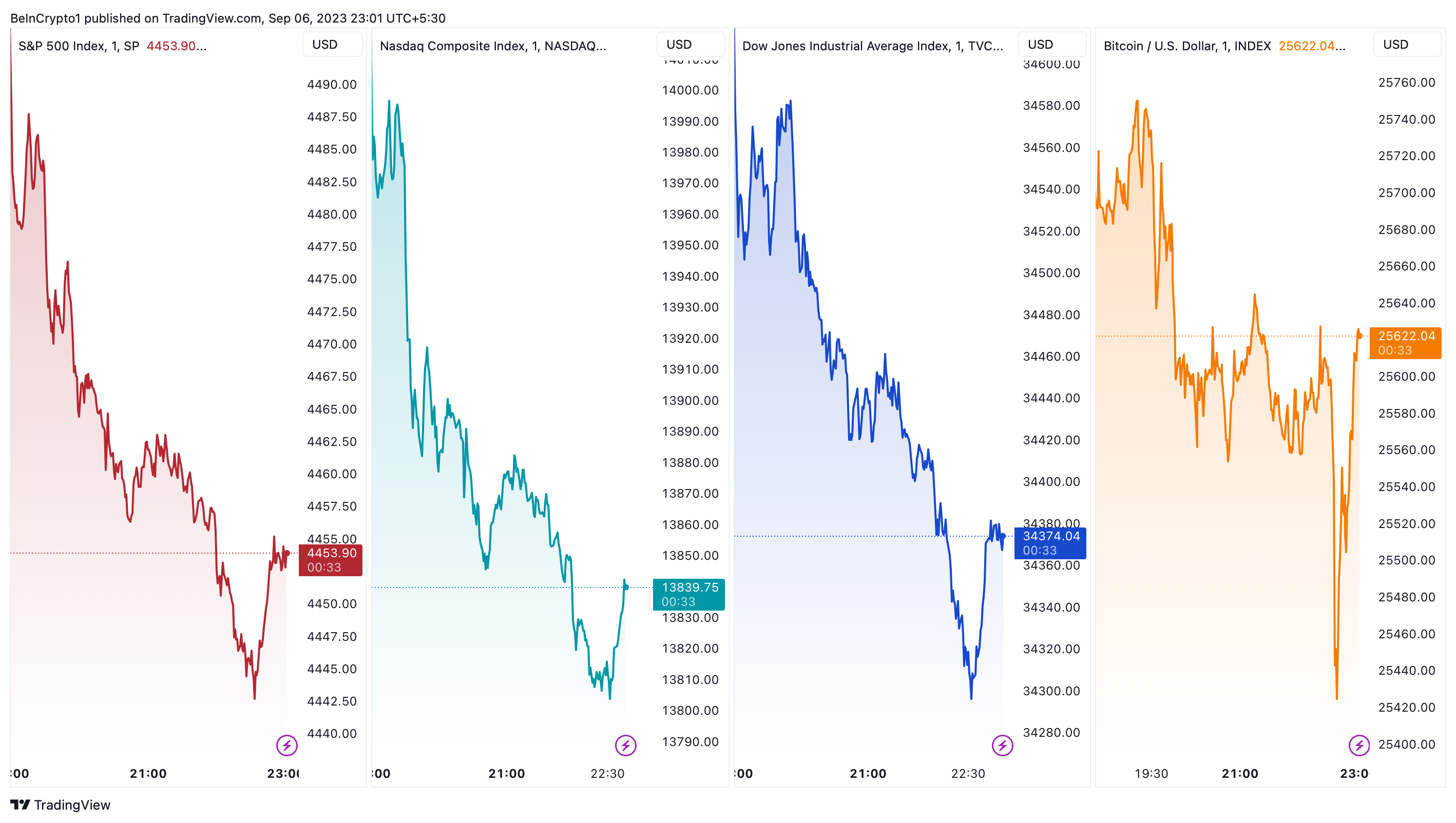1456x823 pixels.
Task: Click the Nasdaq Composite Index chart title
Action: click(x=492, y=46)
